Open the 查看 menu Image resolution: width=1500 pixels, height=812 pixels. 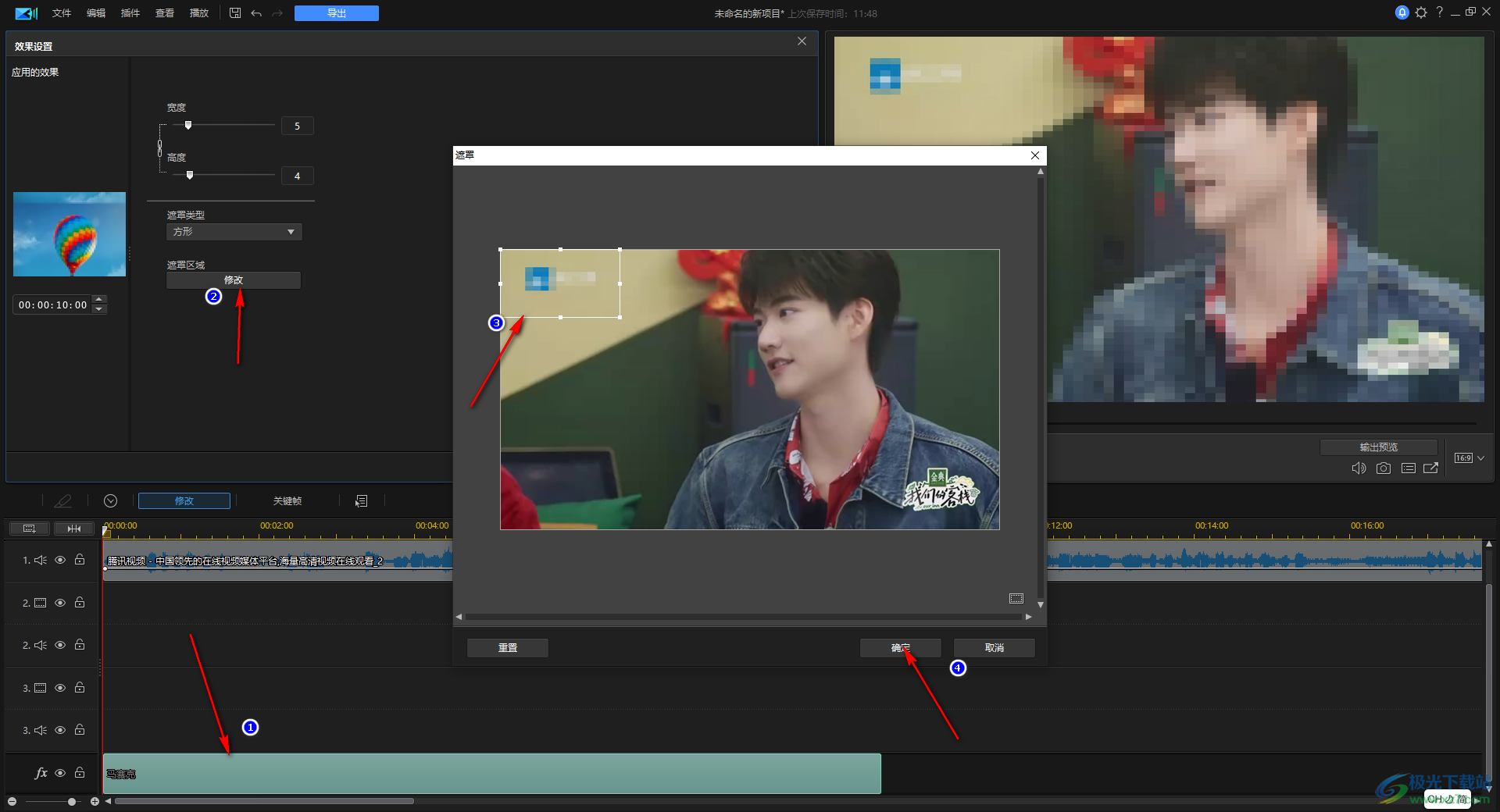[x=165, y=13]
